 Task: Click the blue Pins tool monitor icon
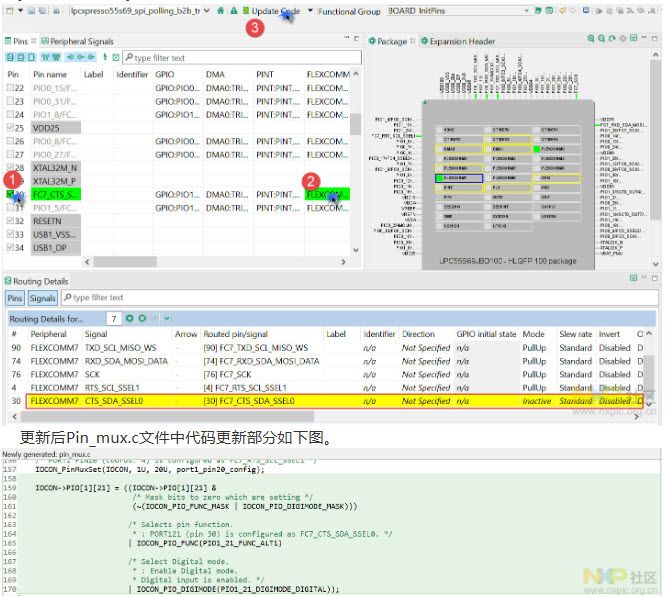point(586,11)
